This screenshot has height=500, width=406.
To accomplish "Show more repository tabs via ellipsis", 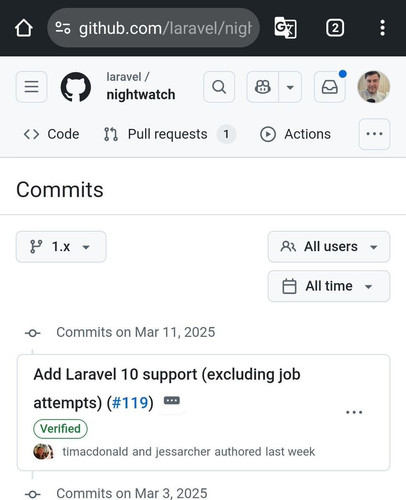I will 374,134.
